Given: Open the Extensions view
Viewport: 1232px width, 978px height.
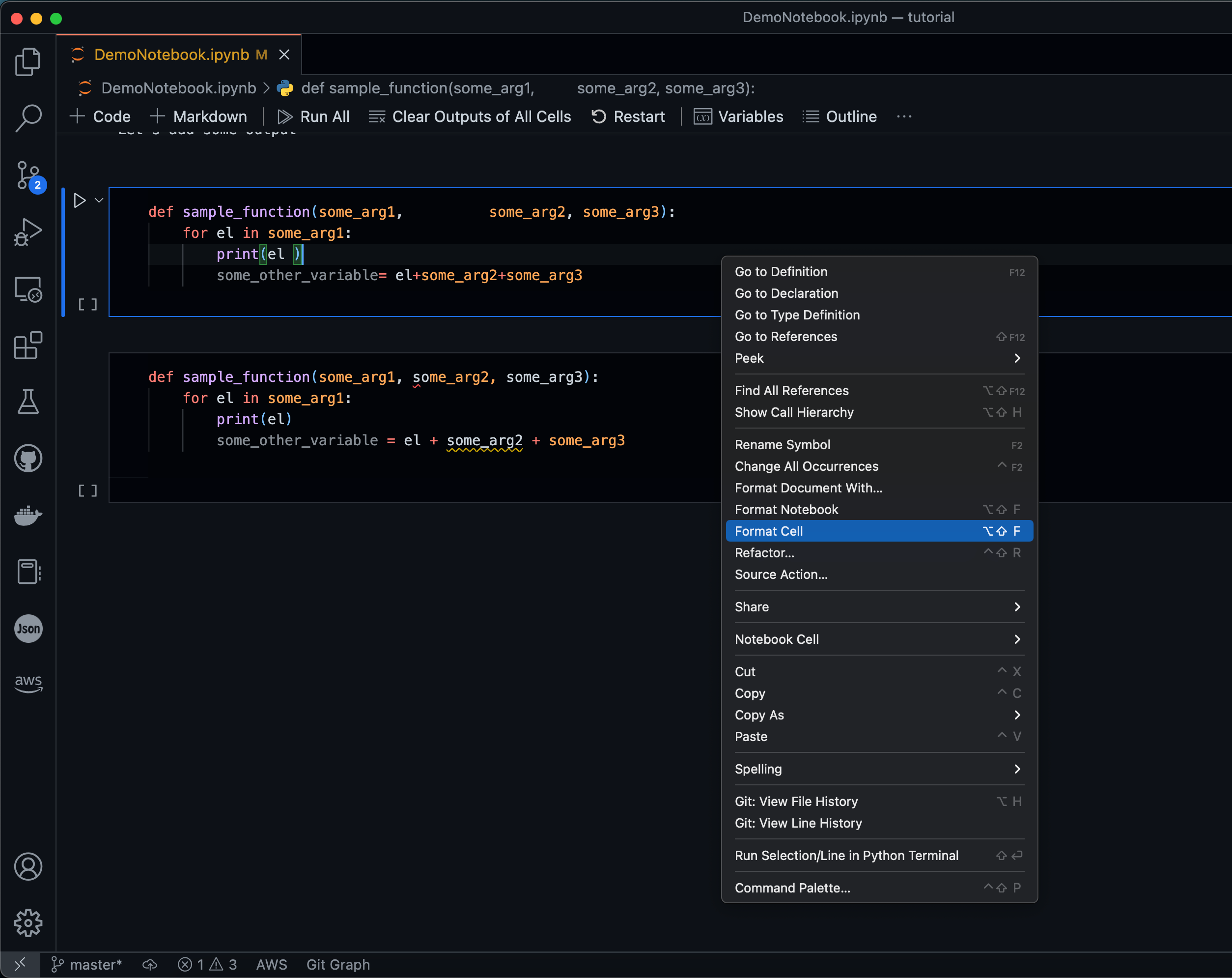Looking at the screenshot, I should tap(28, 345).
